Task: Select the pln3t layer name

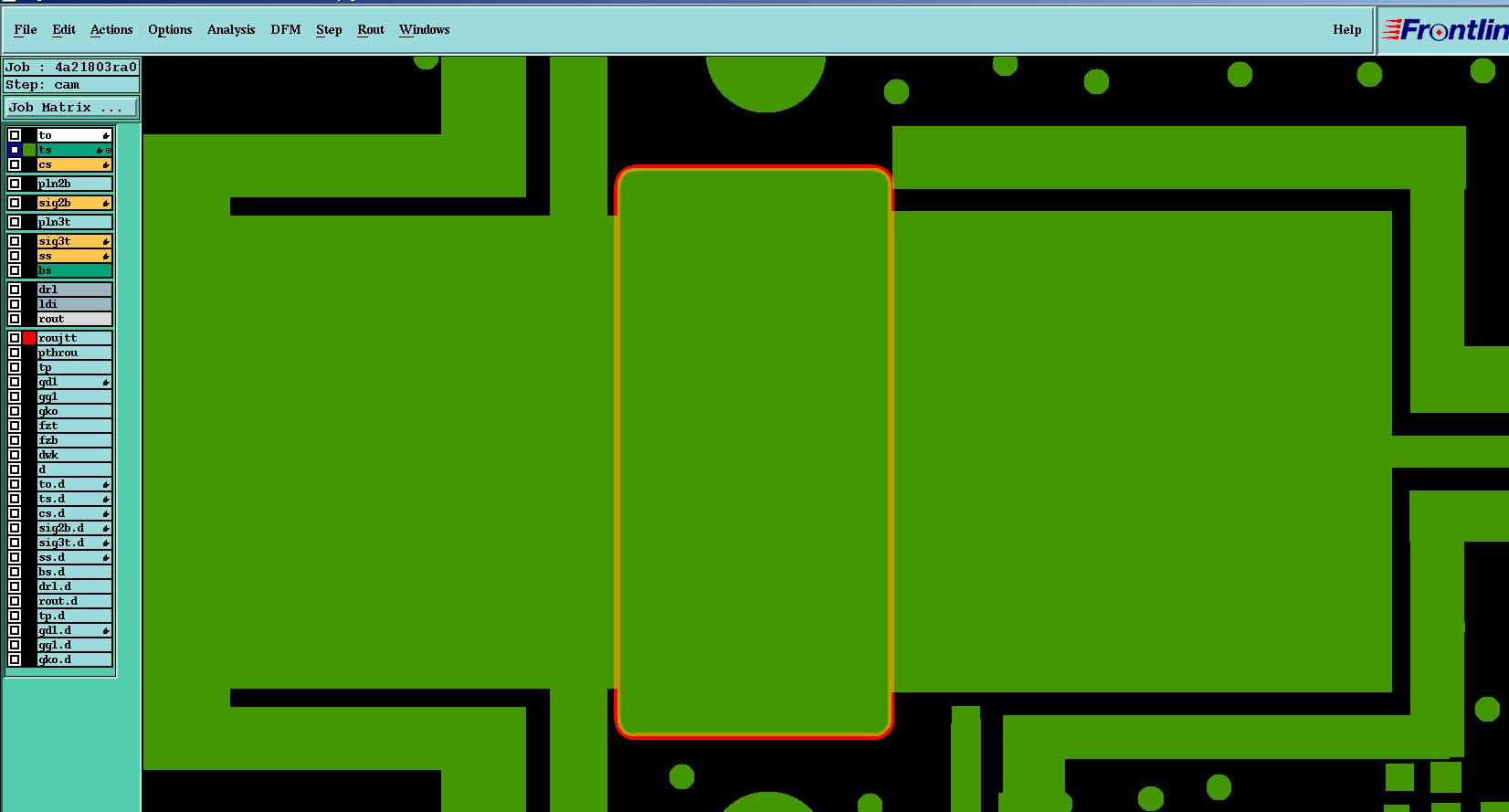Action: (75, 222)
